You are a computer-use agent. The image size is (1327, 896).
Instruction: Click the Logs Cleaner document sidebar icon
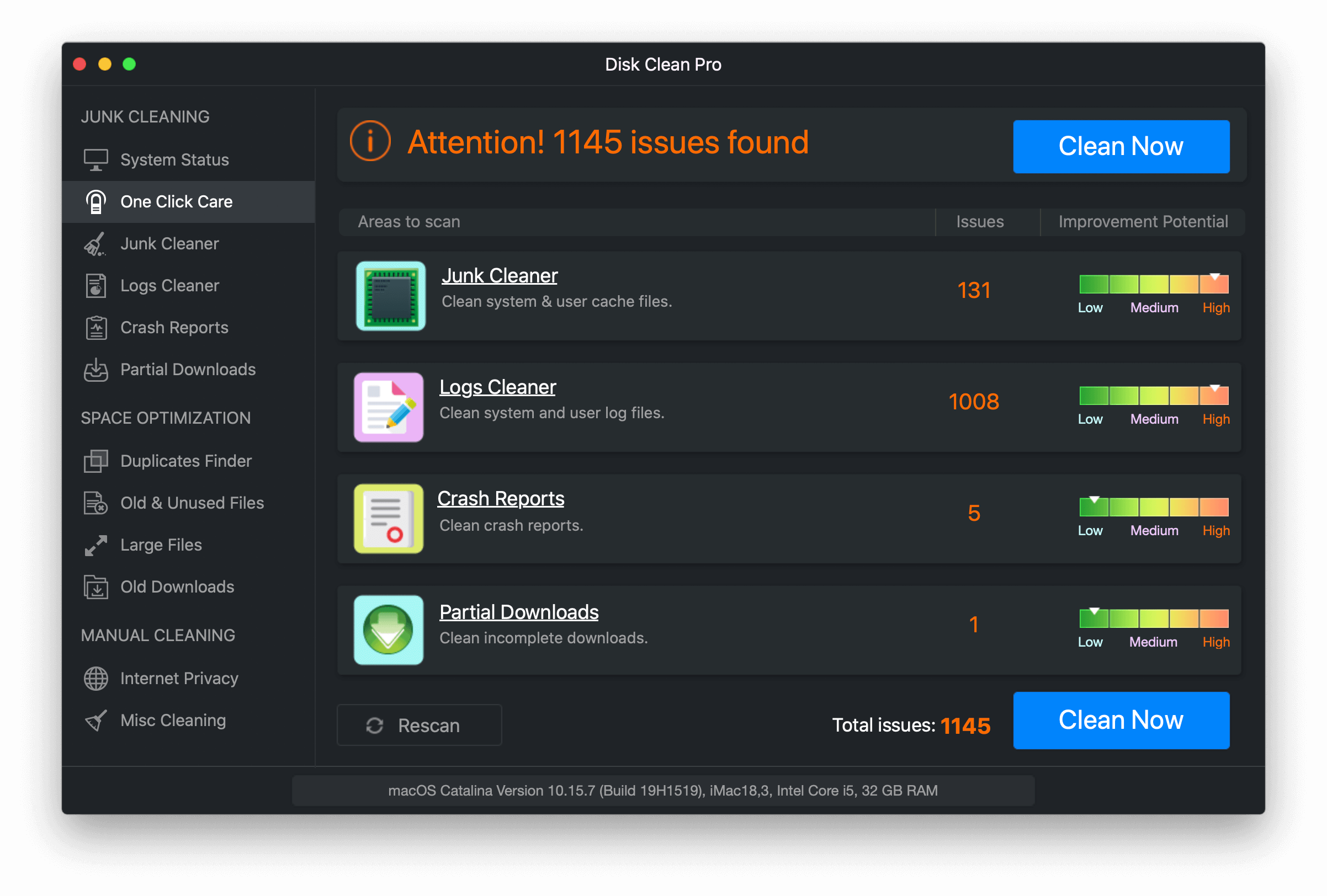96,286
